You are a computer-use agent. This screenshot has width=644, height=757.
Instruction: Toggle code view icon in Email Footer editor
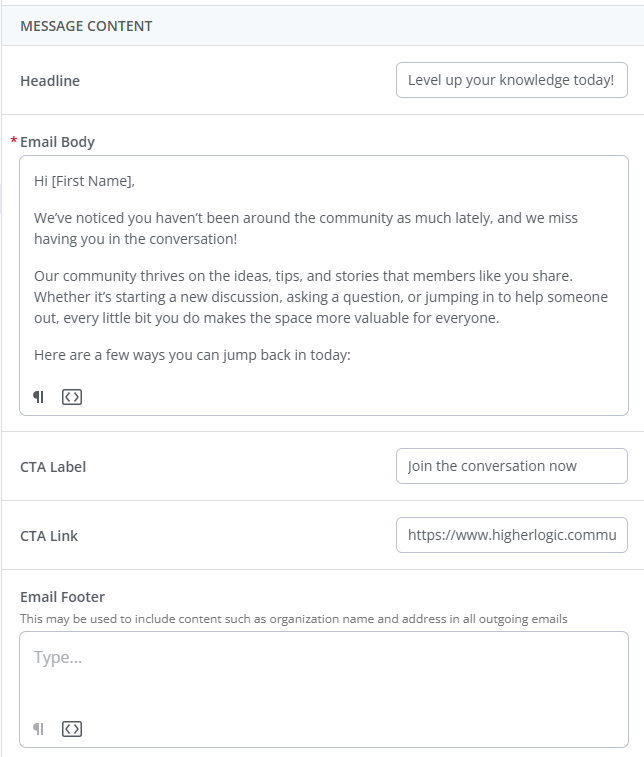coord(71,729)
